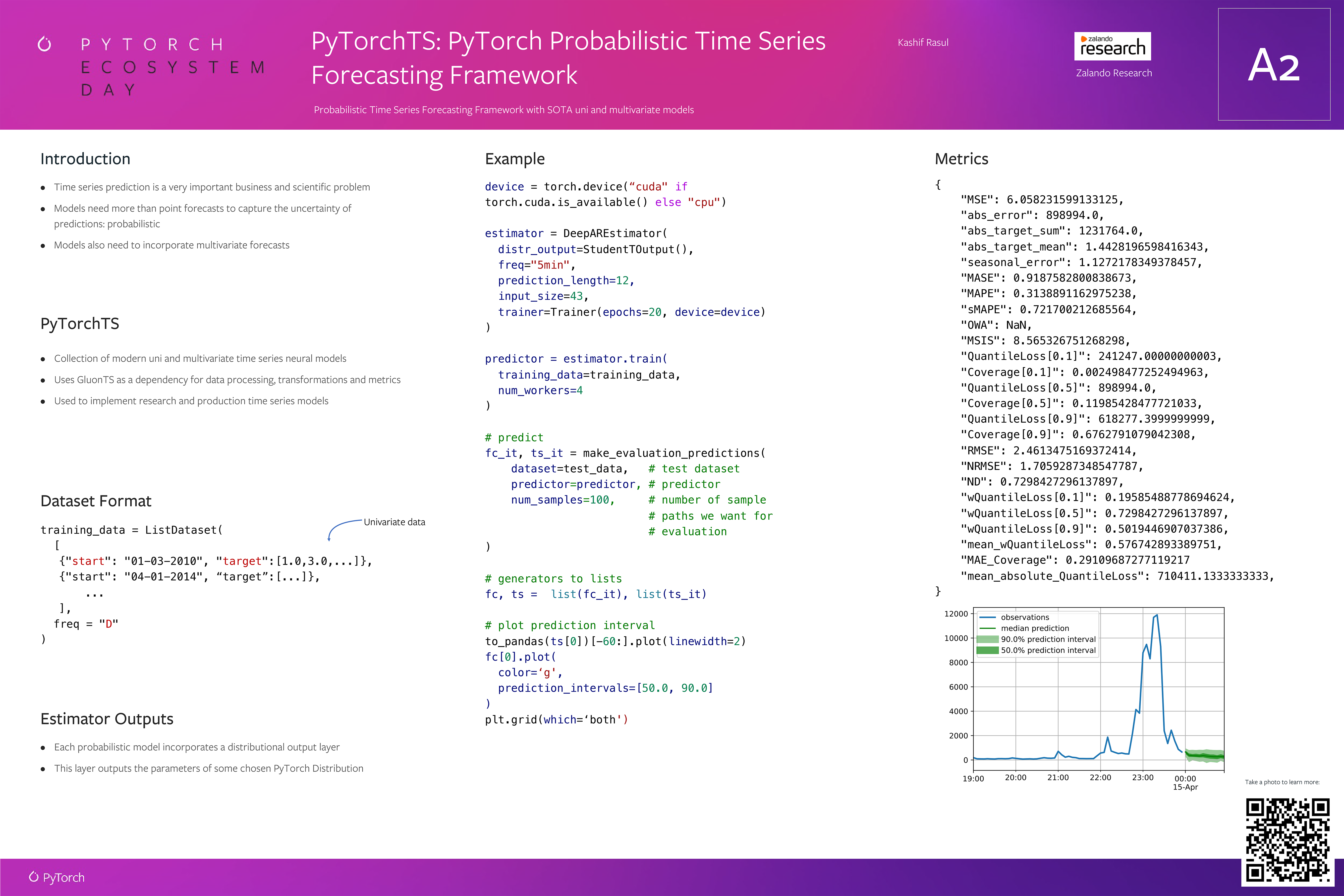
Task: Click the PyTorch flame icon in header
Action: point(44,44)
